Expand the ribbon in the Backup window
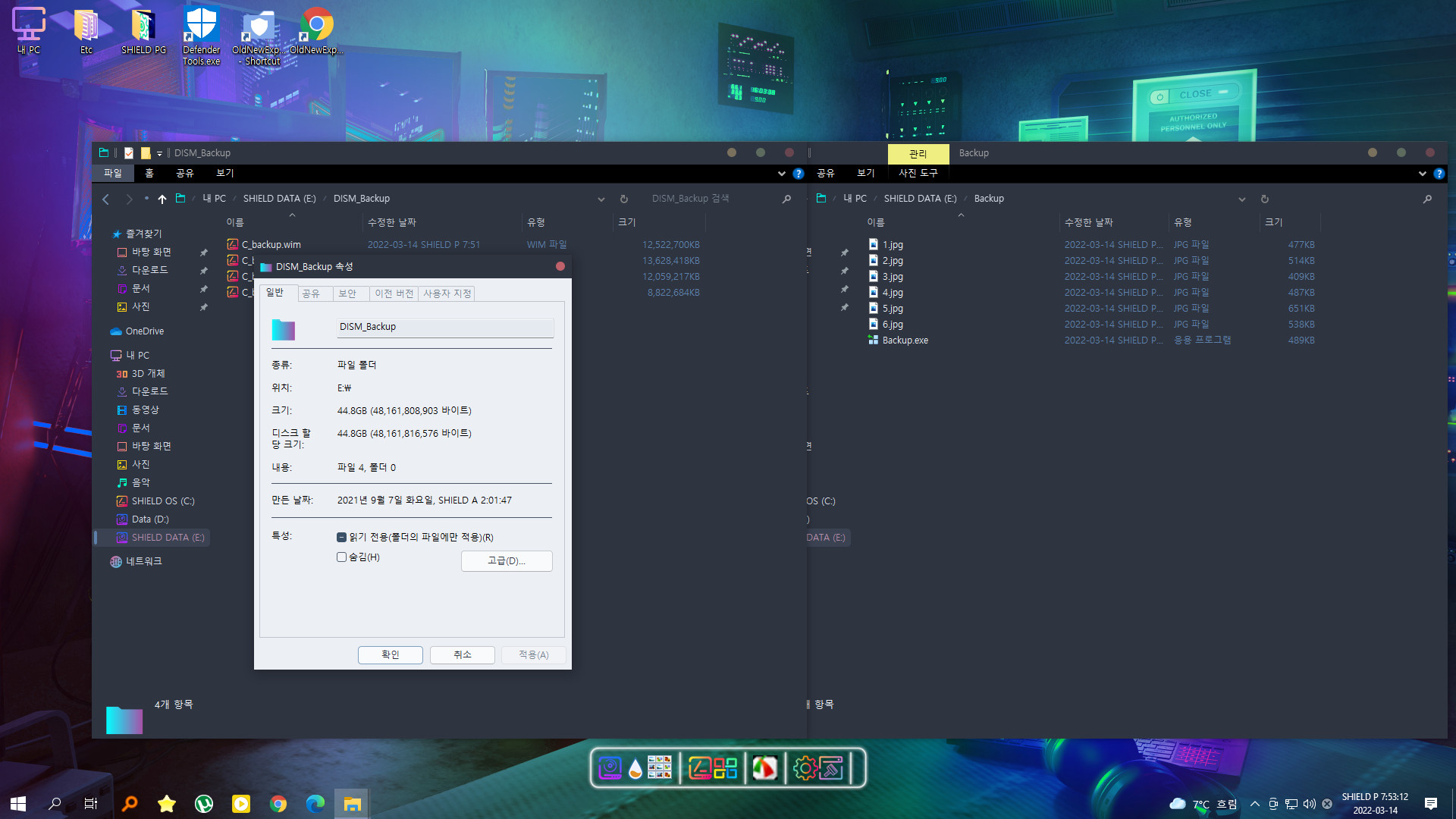Viewport: 1456px width, 819px height. [1423, 174]
